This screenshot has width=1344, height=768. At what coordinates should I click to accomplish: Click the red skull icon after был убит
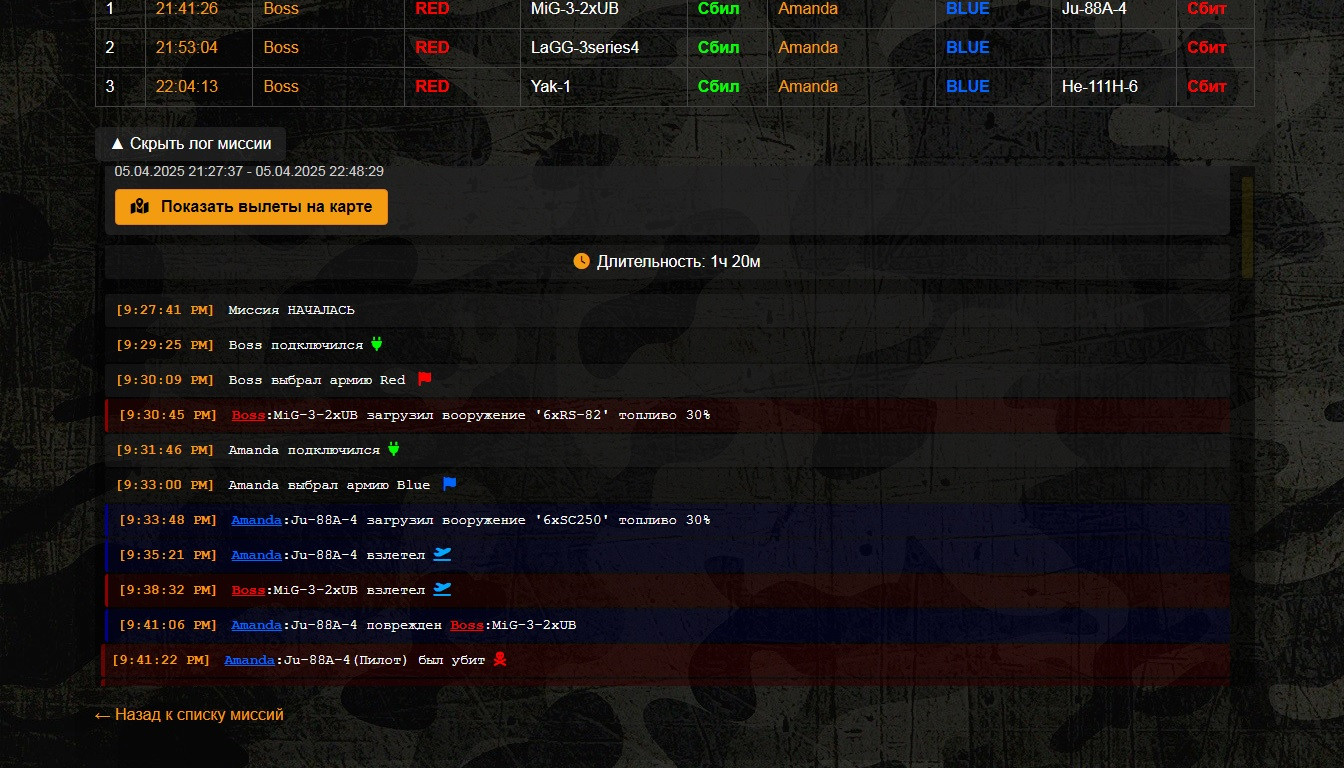pyautogui.click(x=500, y=659)
